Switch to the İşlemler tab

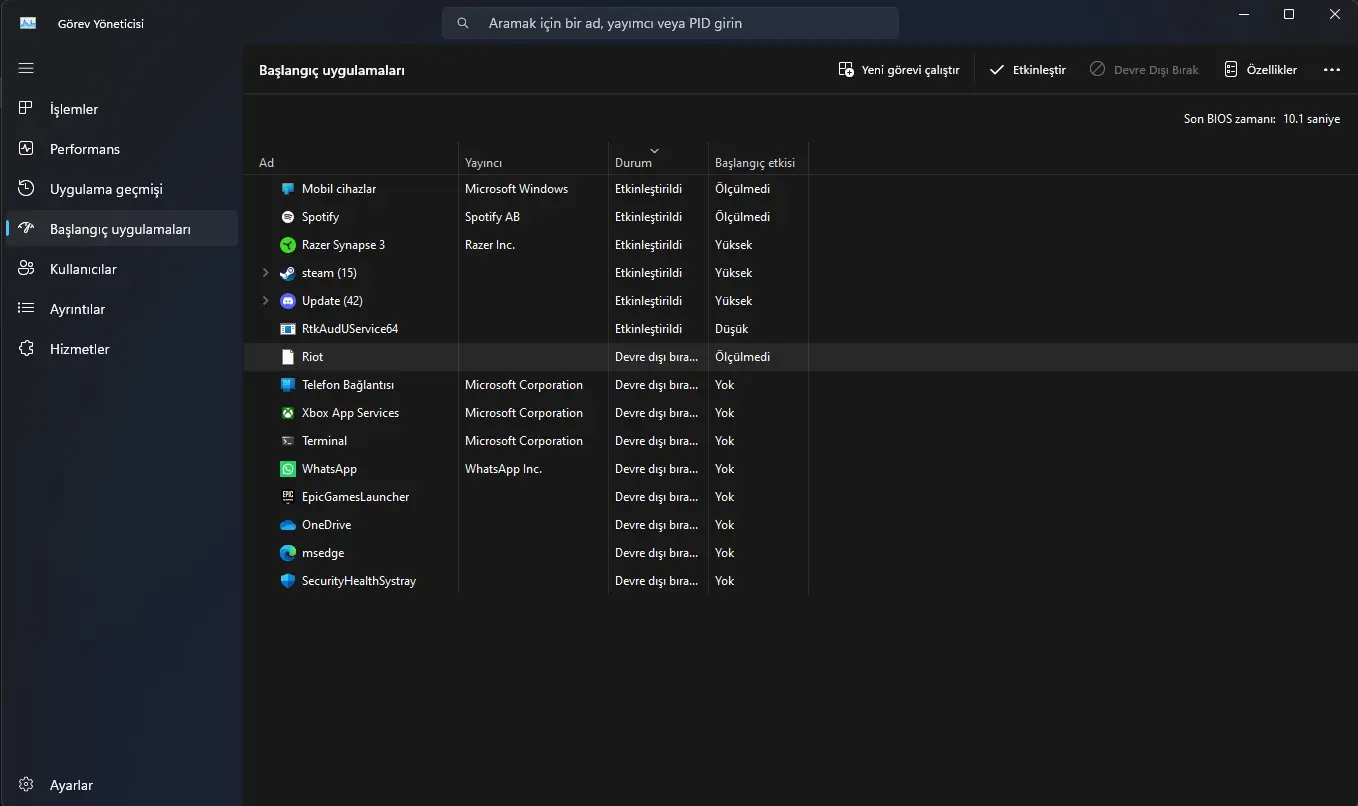point(122,109)
